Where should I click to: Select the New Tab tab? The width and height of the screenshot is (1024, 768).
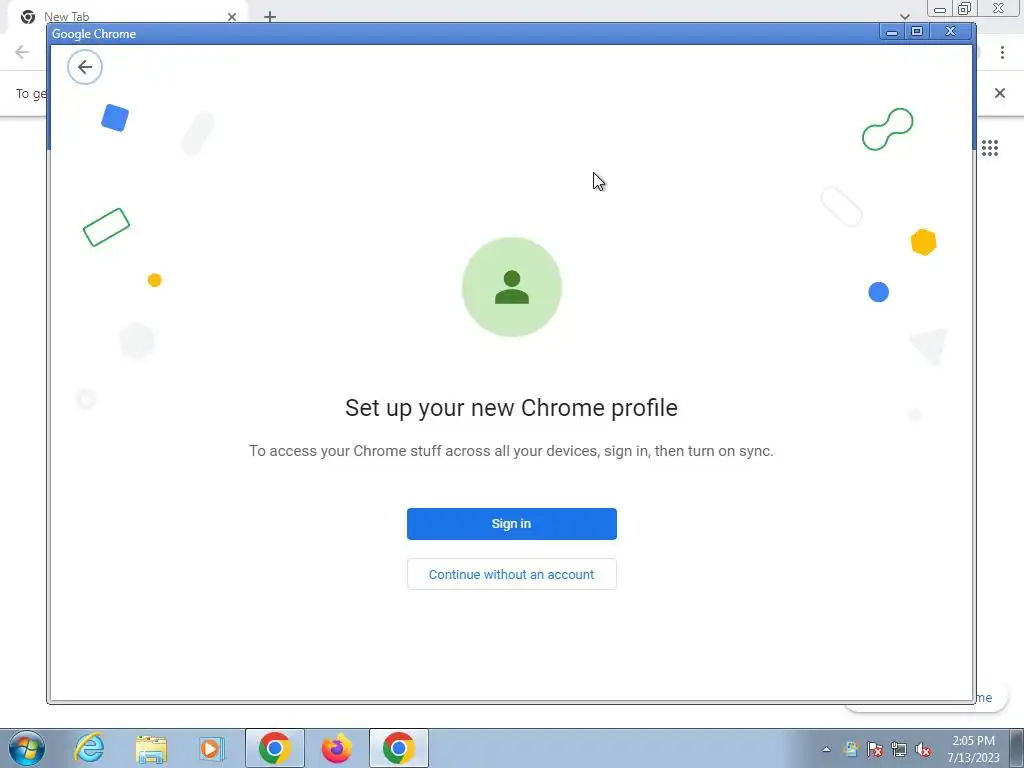tap(127, 17)
